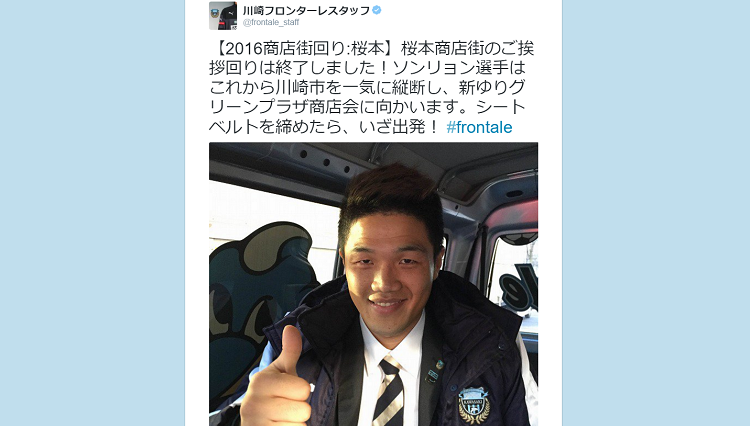Follow the #frontale hashtag link
The width and height of the screenshot is (750, 426).
click(479, 127)
